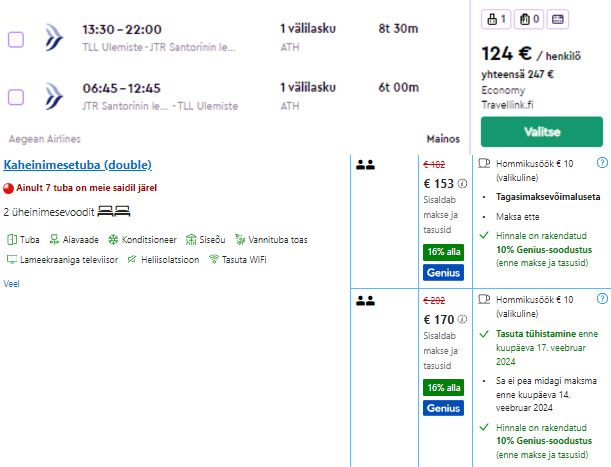Tick the 06:45–12:45 return flight checkbox
The width and height of the screenshot is (611, 467).
[x=16, y=97]
